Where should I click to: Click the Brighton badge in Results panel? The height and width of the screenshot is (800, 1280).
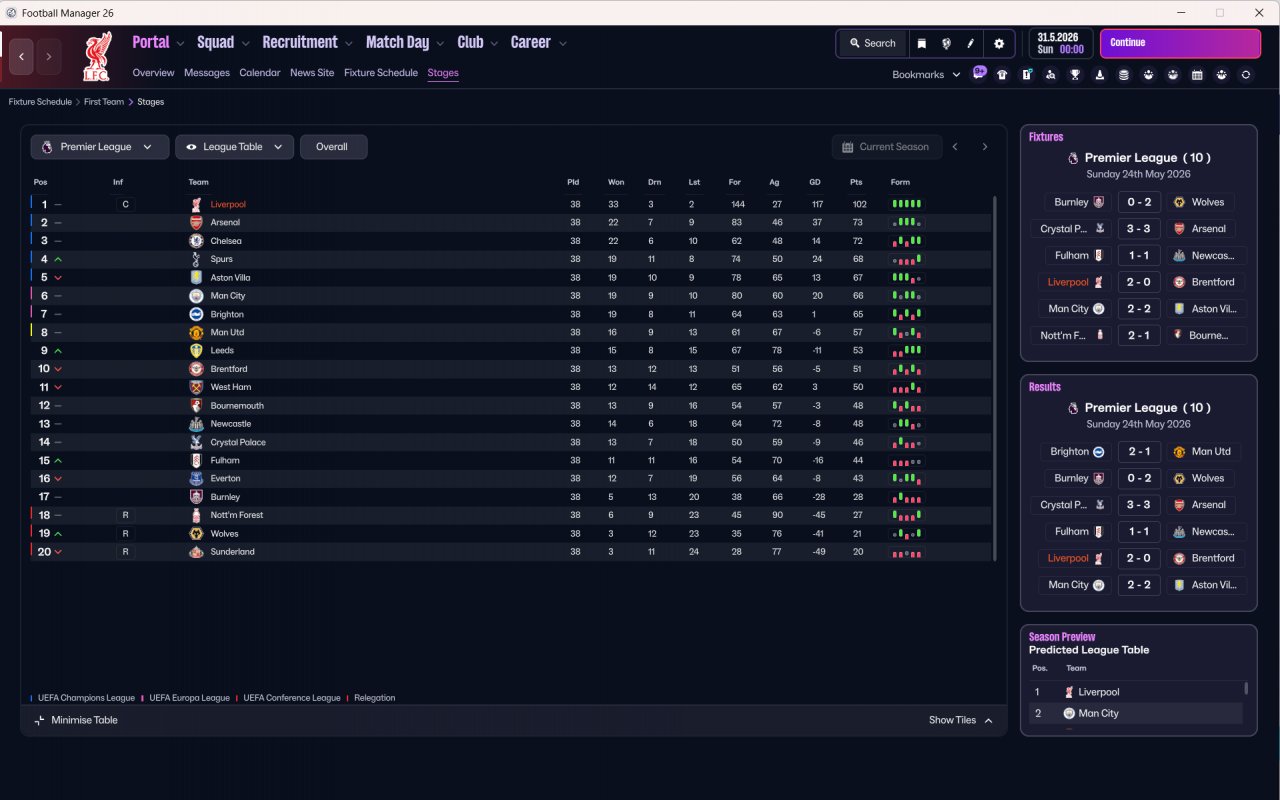(x=1098, y=452)
